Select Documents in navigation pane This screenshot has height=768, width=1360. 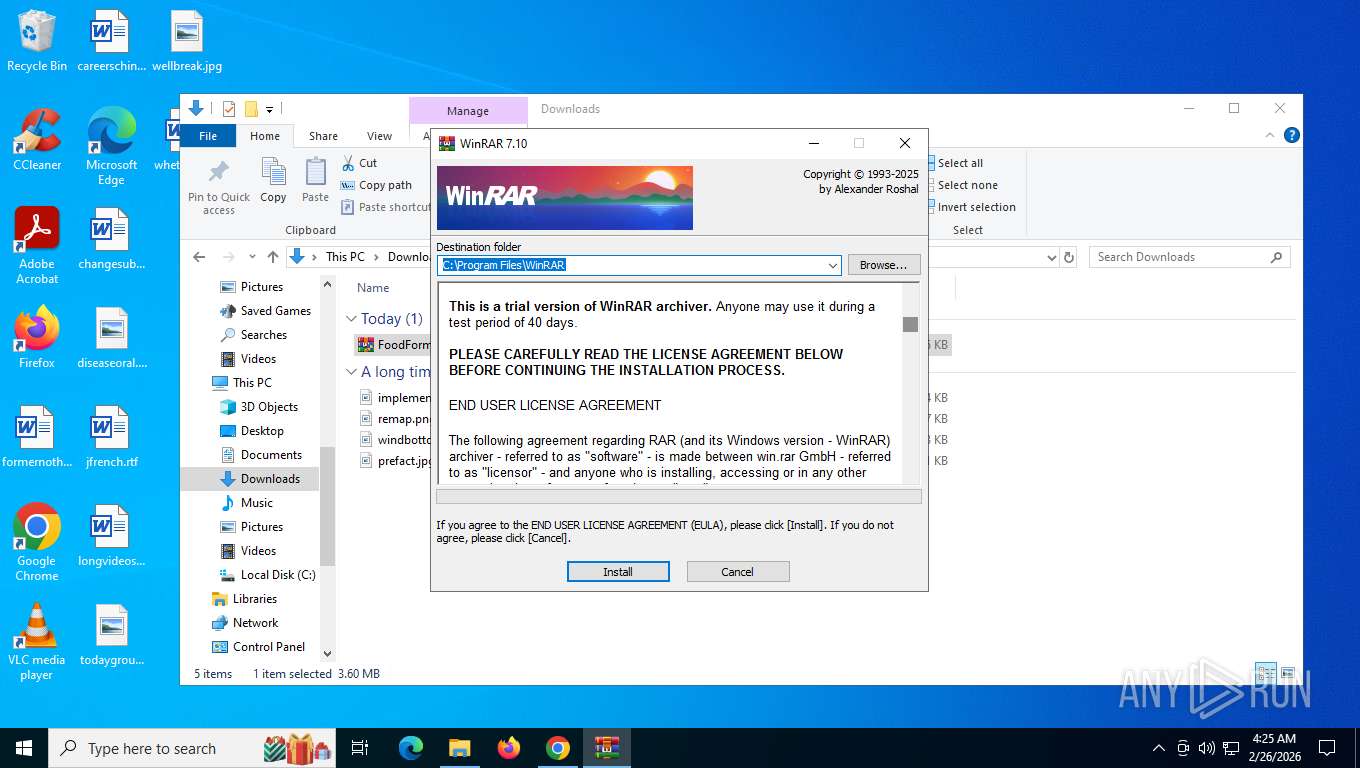click(261, 455)
